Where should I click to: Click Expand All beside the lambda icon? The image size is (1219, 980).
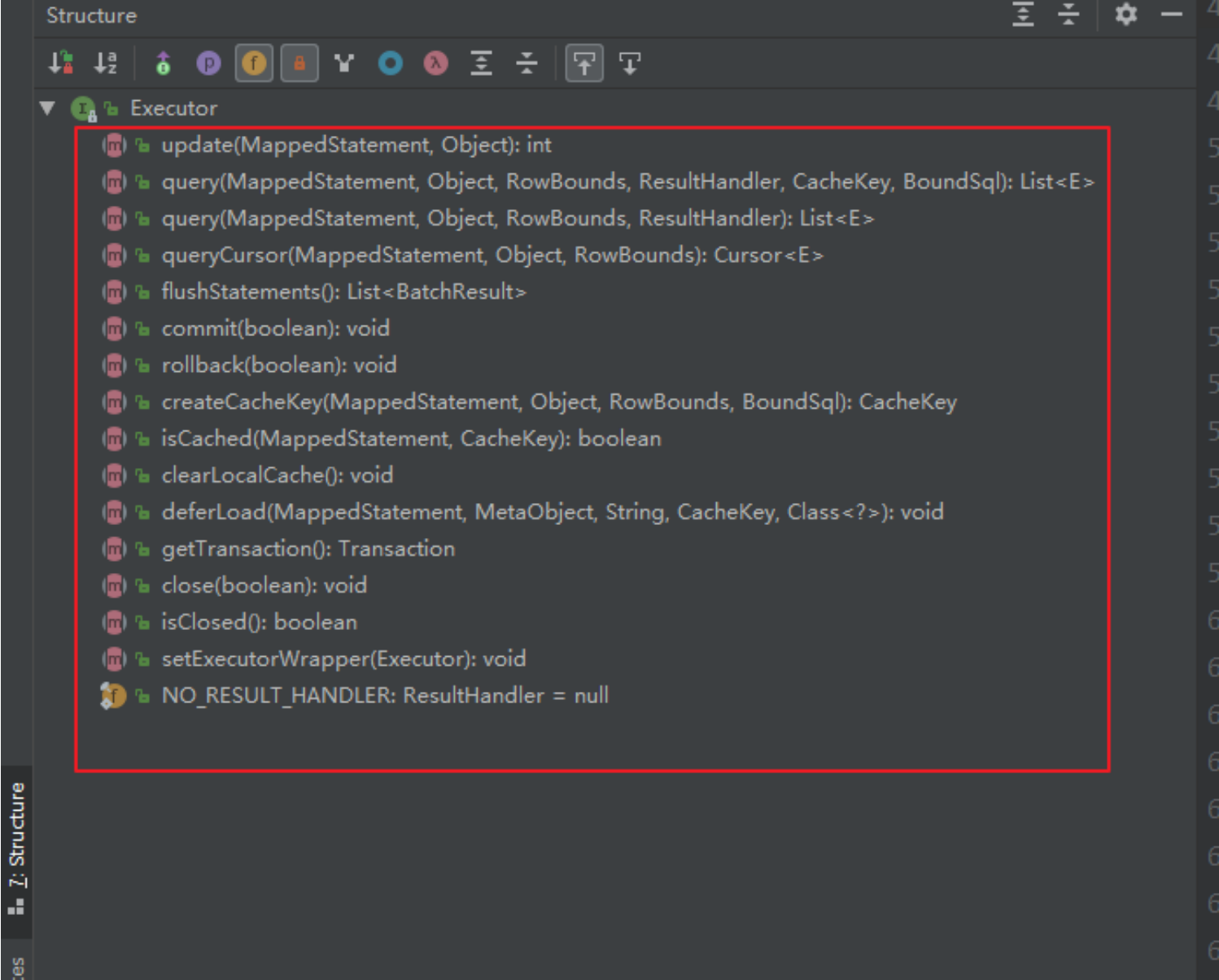coord(482,63)
